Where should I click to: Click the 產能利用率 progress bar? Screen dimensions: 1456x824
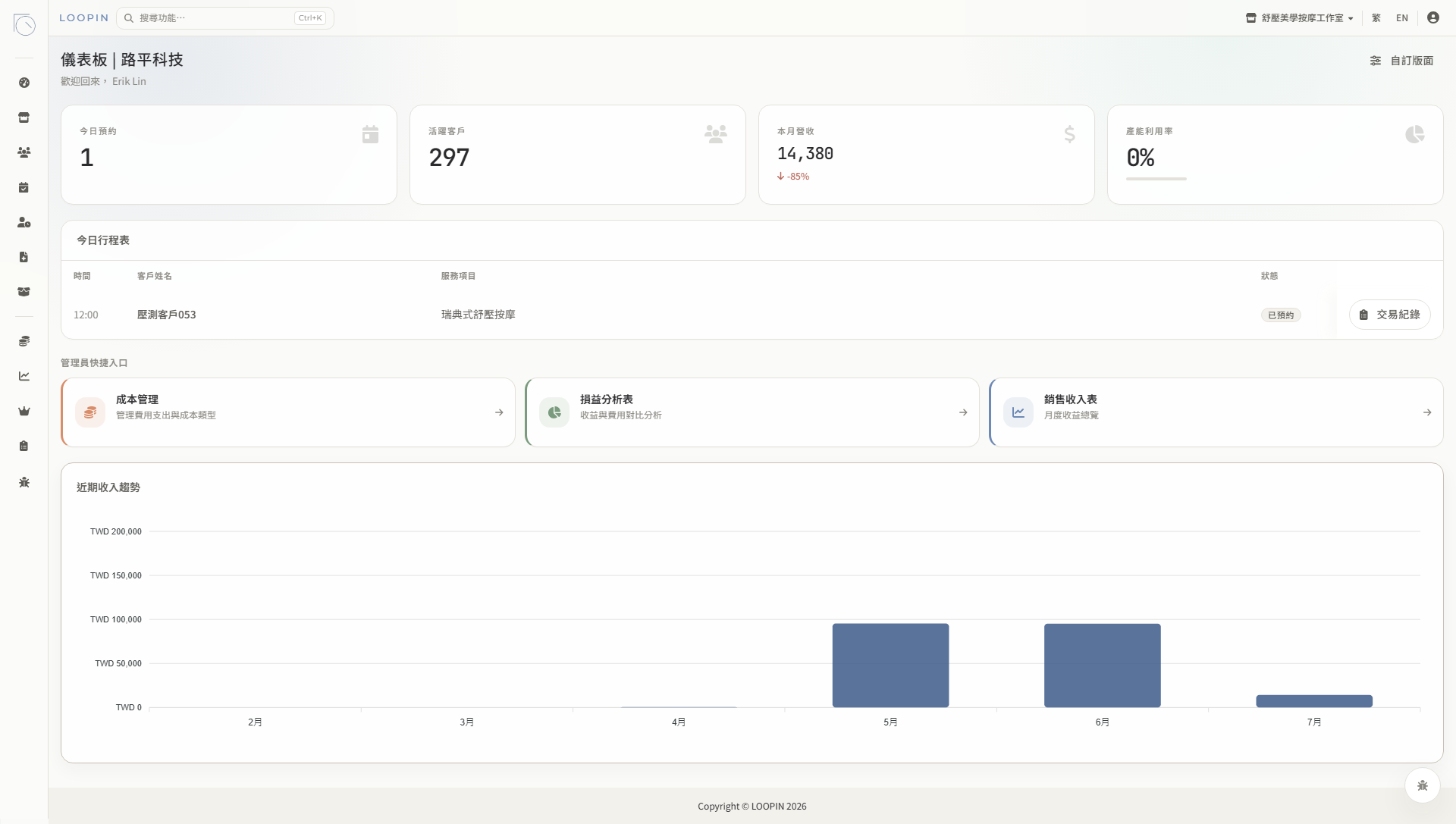(1156, 179)
